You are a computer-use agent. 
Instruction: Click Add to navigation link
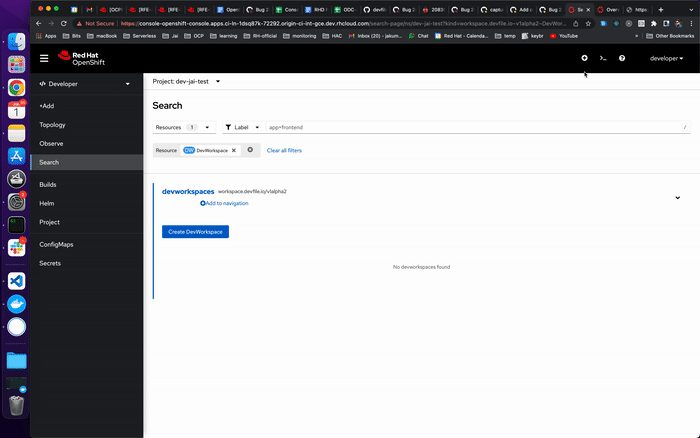(x=224, y=203)
